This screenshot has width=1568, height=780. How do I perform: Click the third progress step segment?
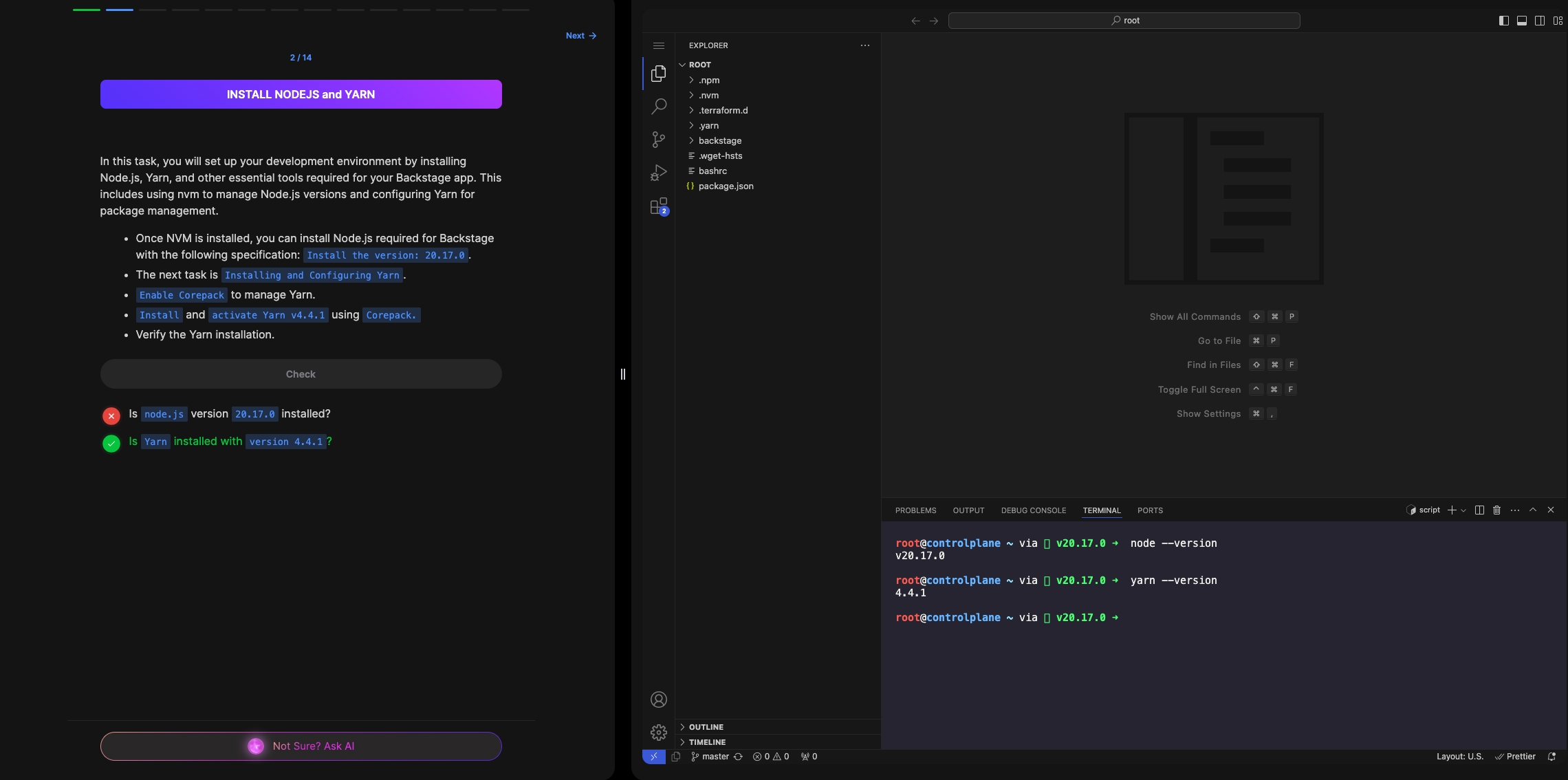pyautogui.click(x=152, y=10)
